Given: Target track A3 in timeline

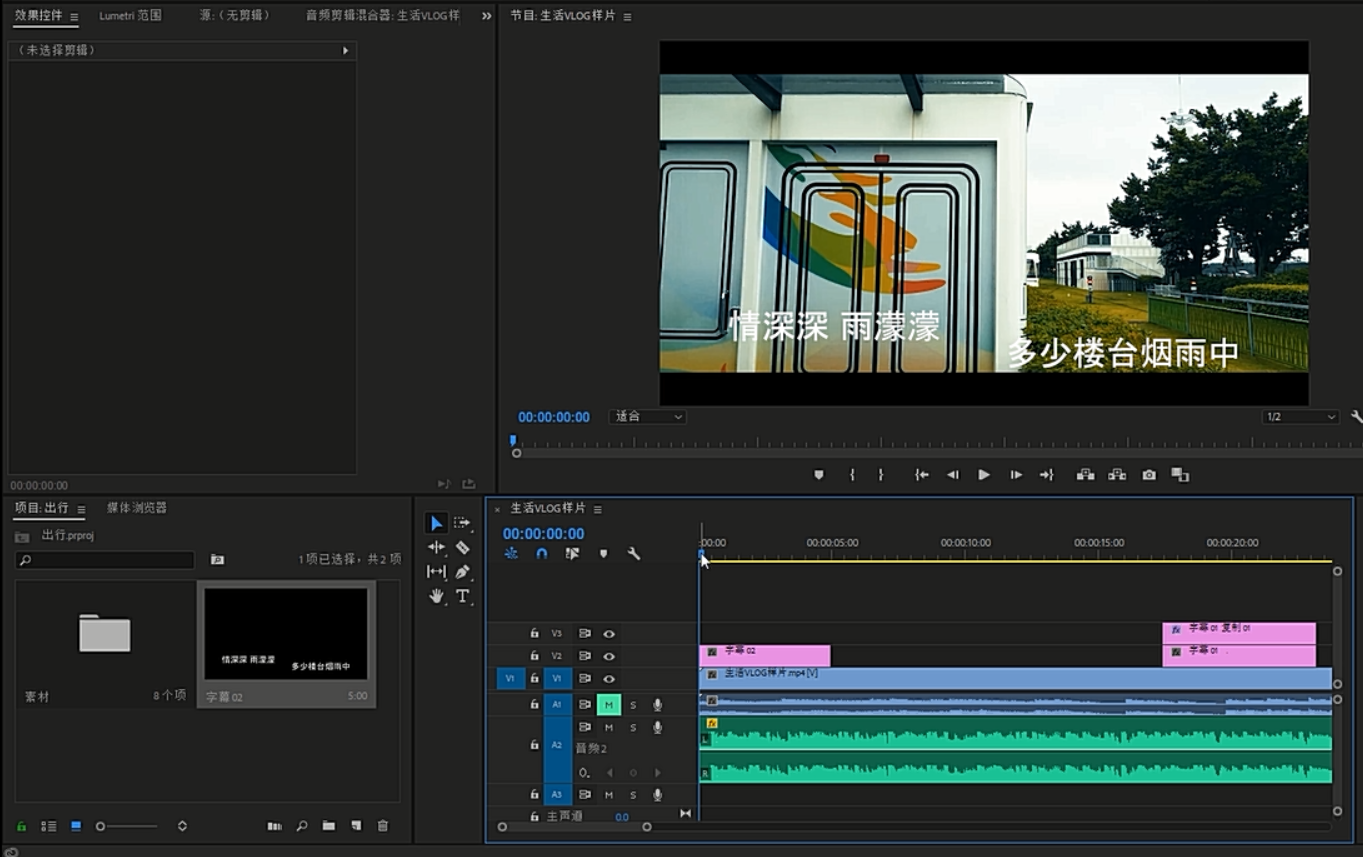Looking at the screenshot, I should 557,795.
